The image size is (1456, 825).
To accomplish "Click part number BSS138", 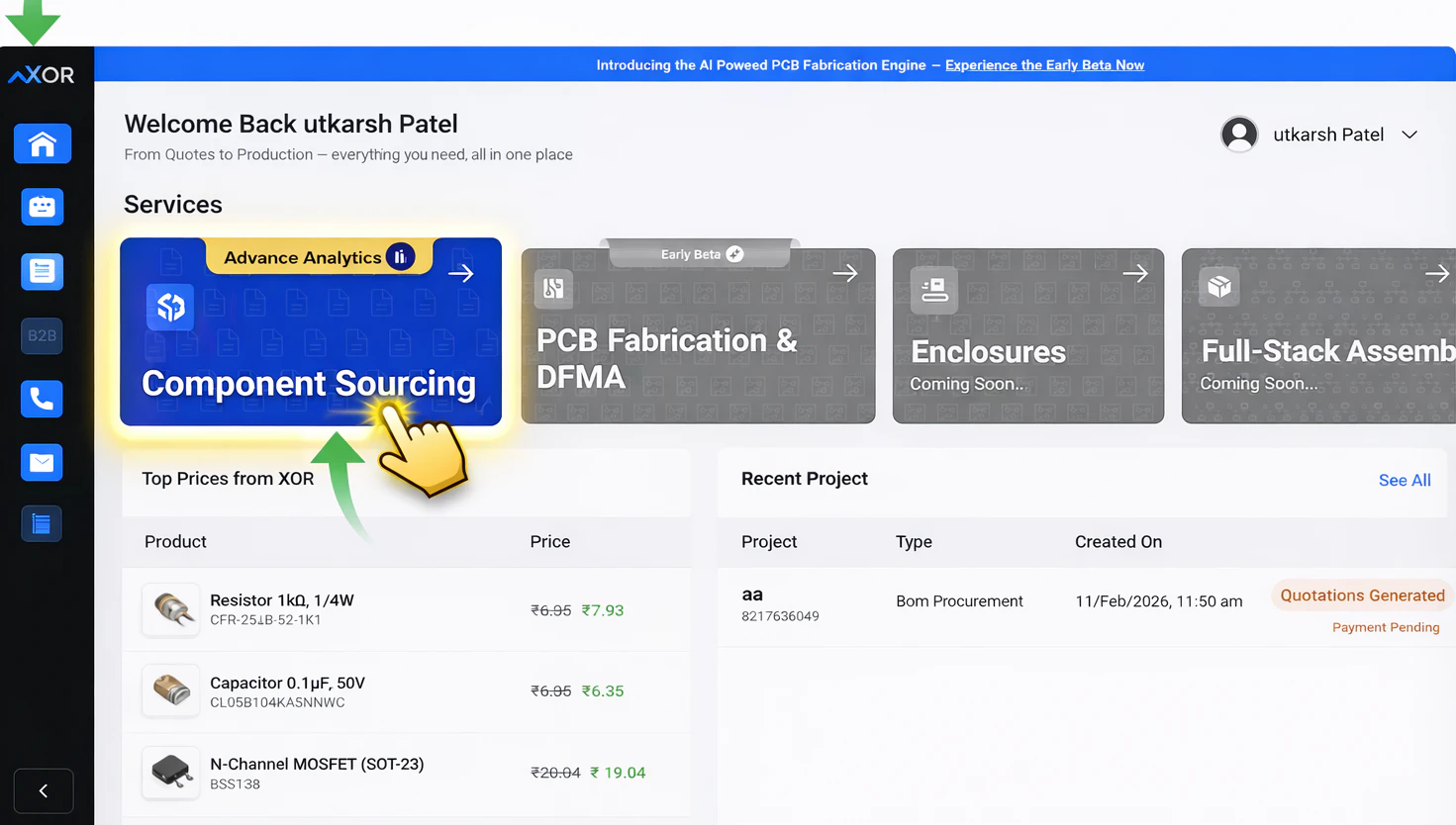I will [x=235, y=784].
